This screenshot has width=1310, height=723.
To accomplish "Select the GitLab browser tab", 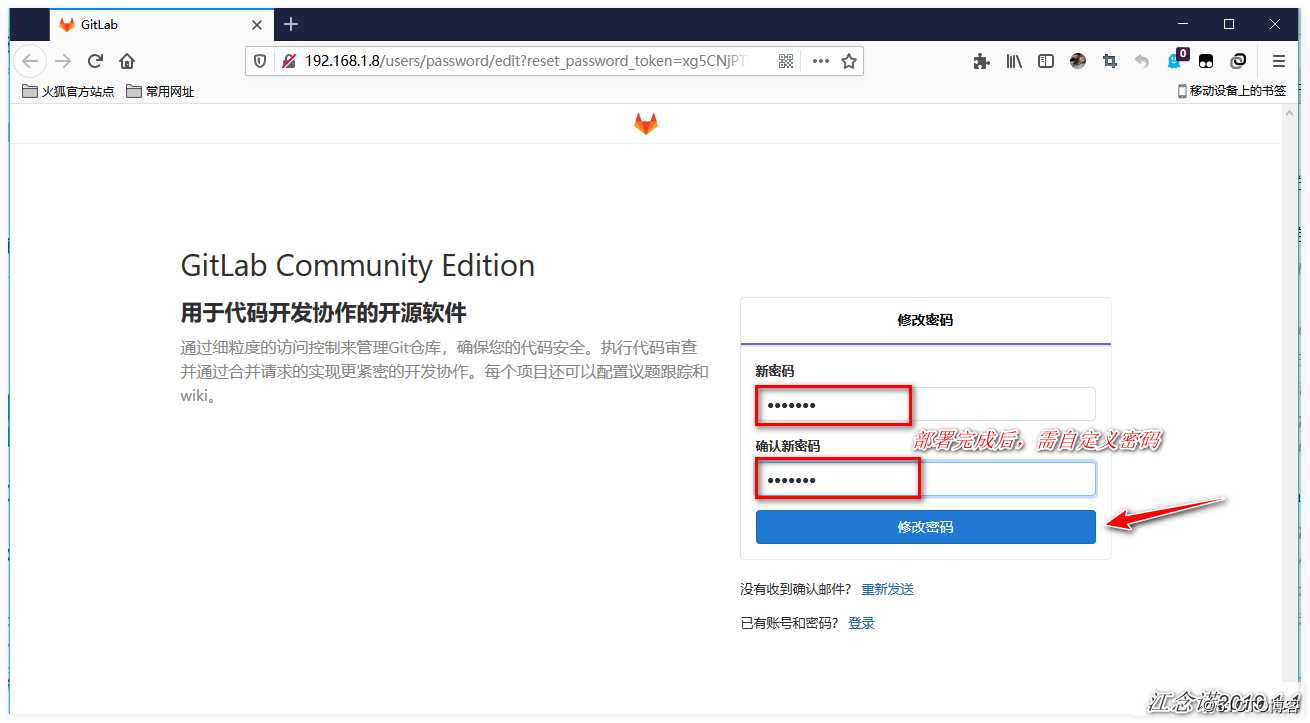I will [161, 25].
